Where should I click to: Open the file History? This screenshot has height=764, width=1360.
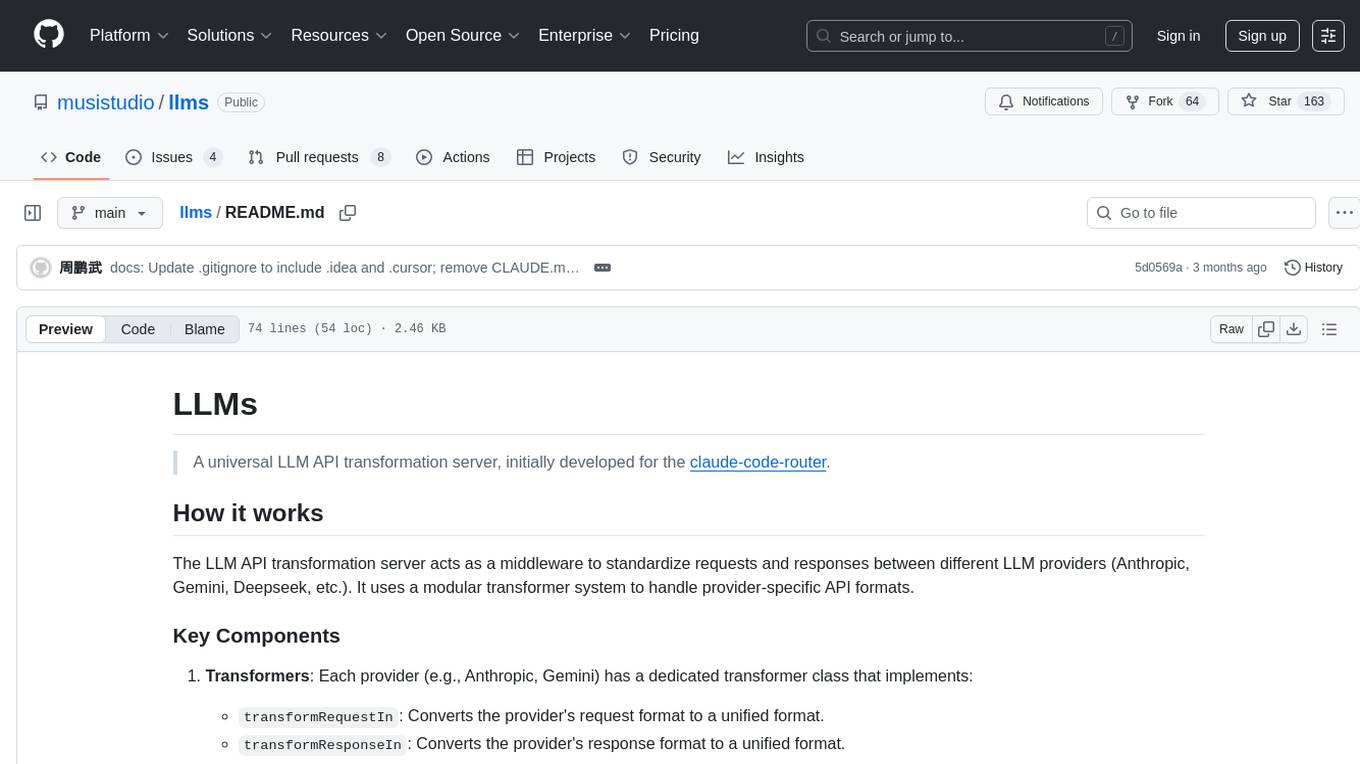1313,268
